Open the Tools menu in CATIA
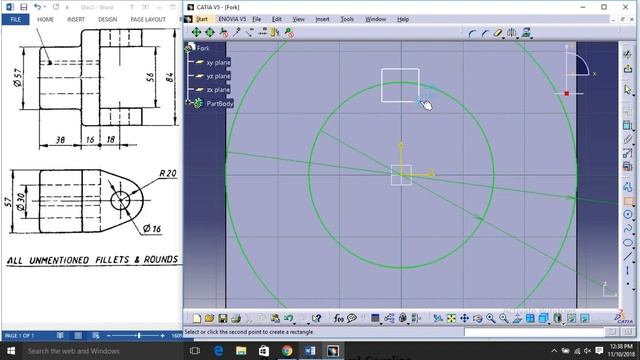Viewport: 640px width, 360px height. point(347,19)
